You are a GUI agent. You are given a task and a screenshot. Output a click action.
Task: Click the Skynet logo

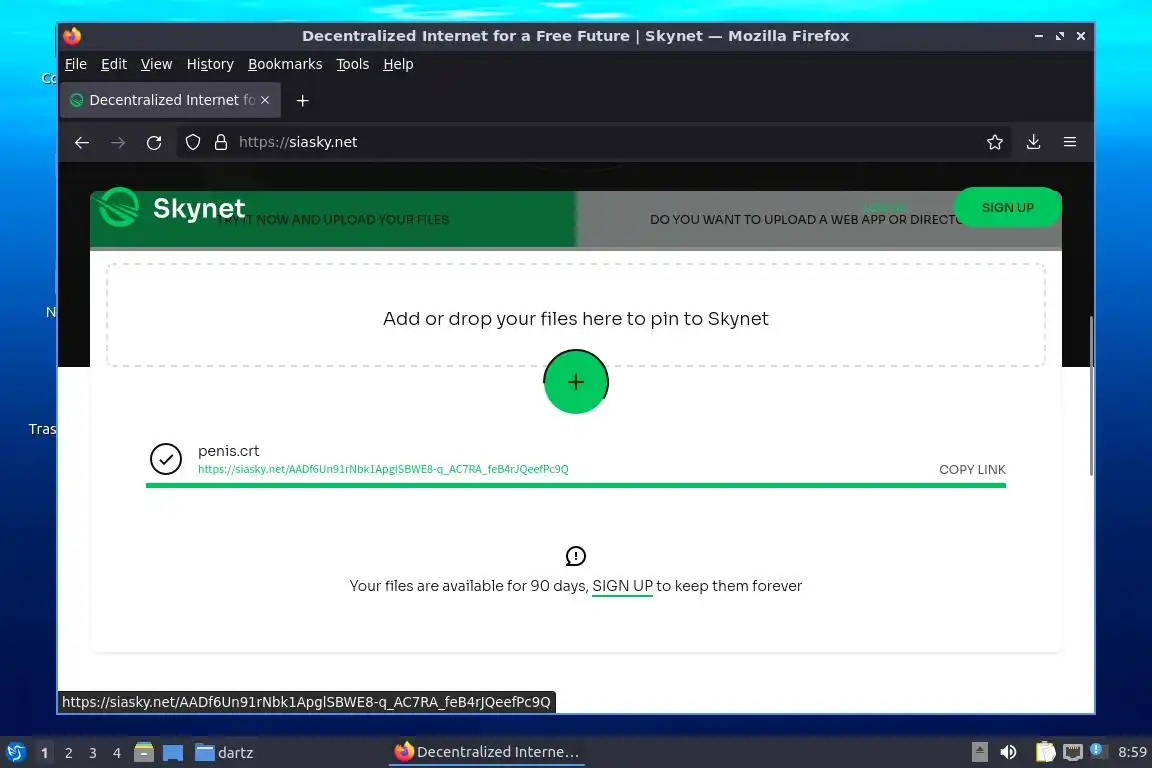click(x=172, y=208)
